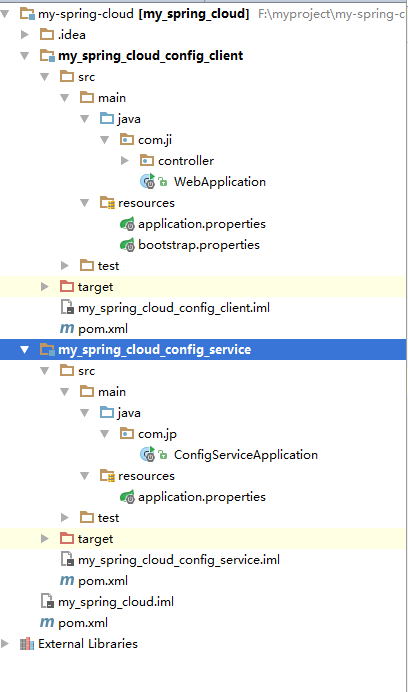Select application.properties below ConfigServiceApplication resources
This screenshot has height=692, width=408.
[x=202, y=497]
